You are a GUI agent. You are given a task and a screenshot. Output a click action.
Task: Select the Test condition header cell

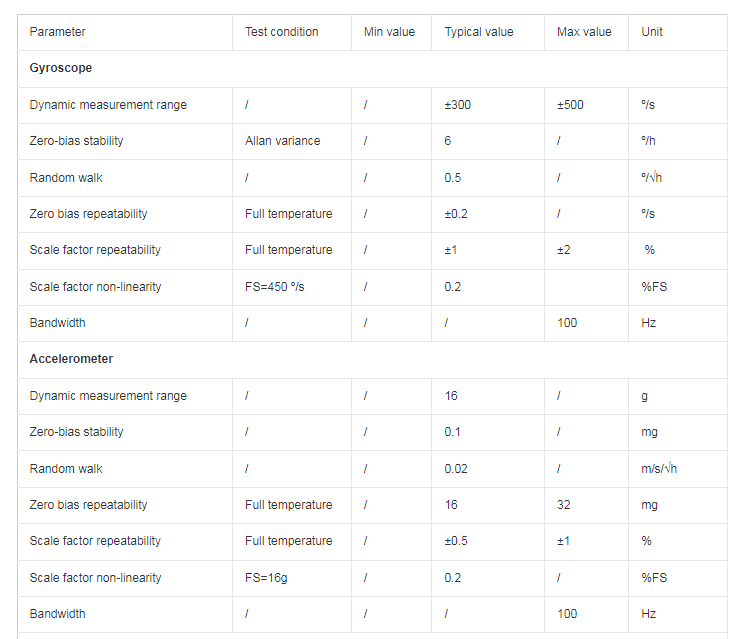point(292,32)
